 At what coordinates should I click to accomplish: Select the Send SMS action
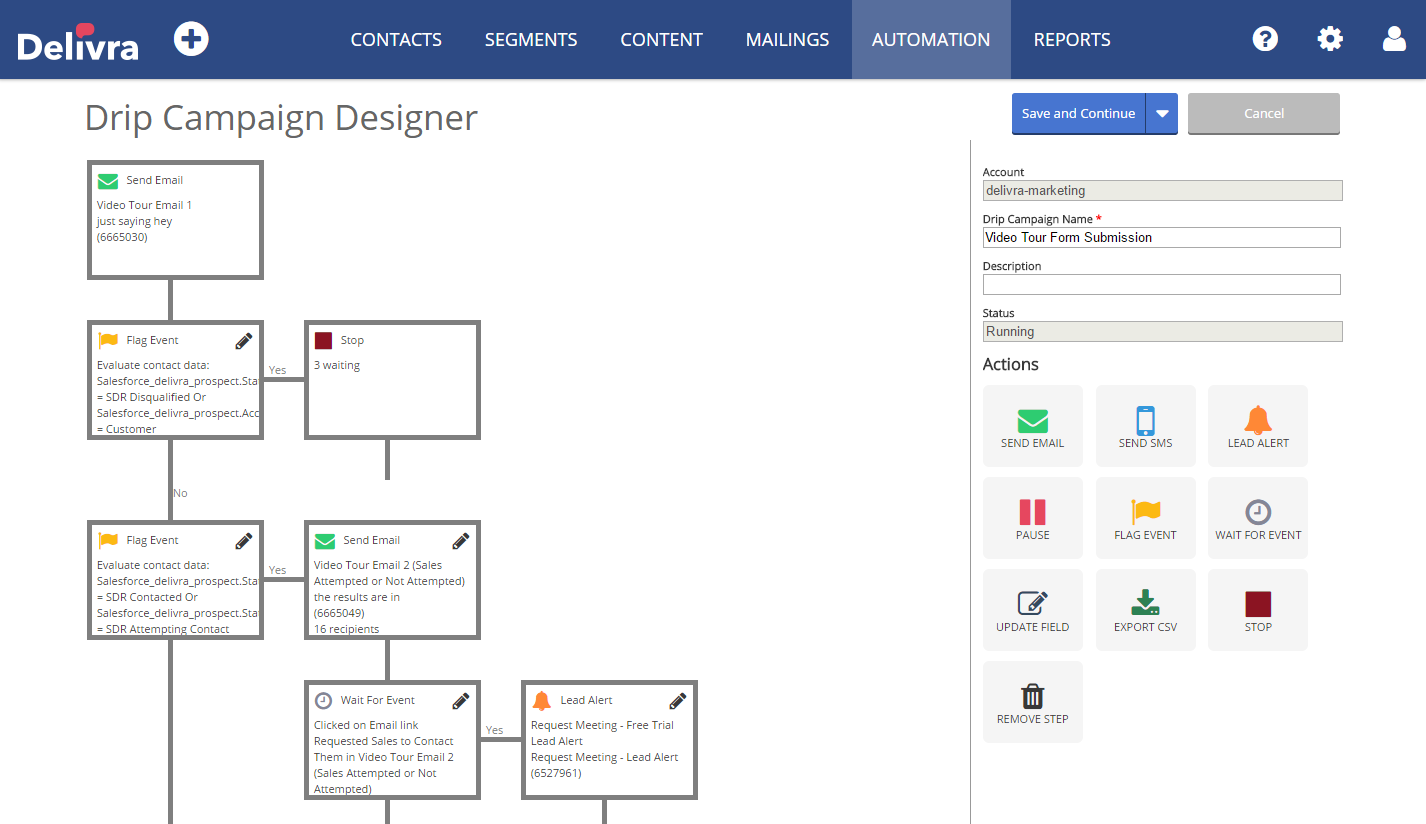pyautogui.click(x=1146, y=426)
